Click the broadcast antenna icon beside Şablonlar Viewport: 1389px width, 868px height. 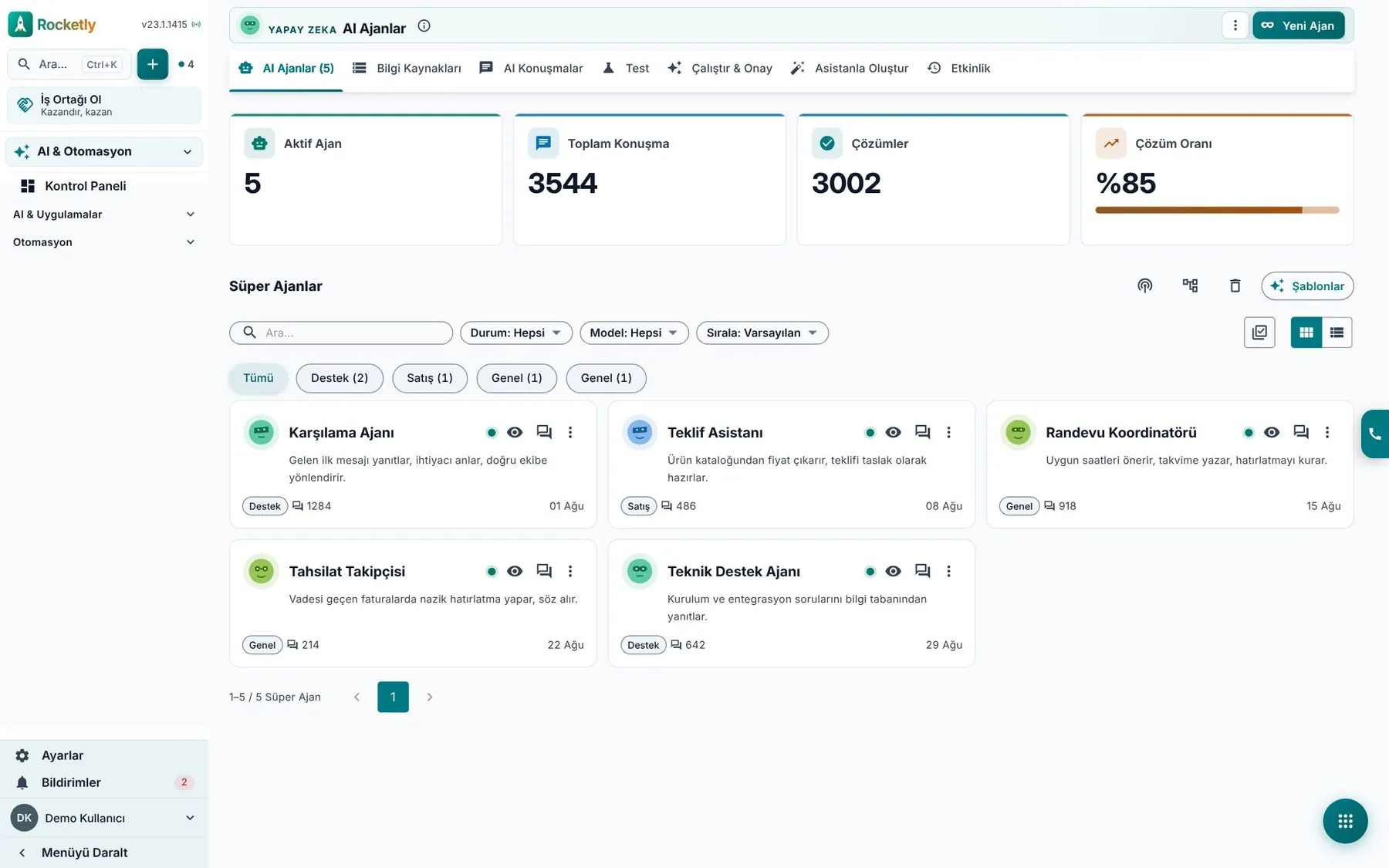pos(1144,286)
